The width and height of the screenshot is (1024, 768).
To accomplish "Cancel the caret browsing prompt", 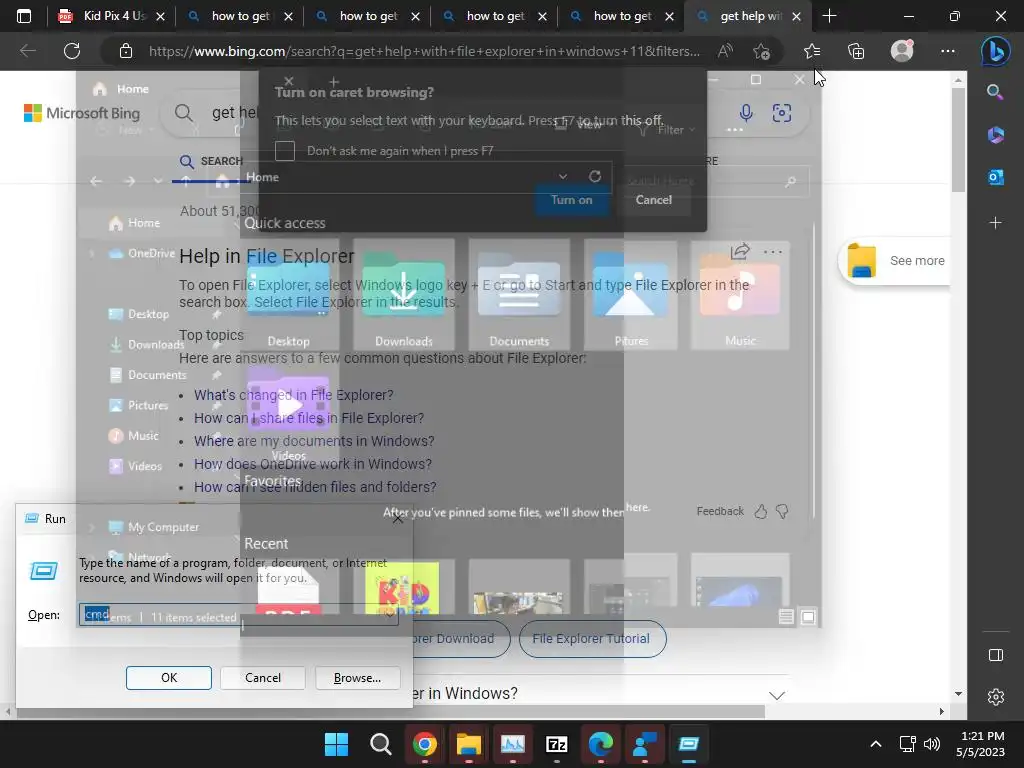I will pos(654,200).
